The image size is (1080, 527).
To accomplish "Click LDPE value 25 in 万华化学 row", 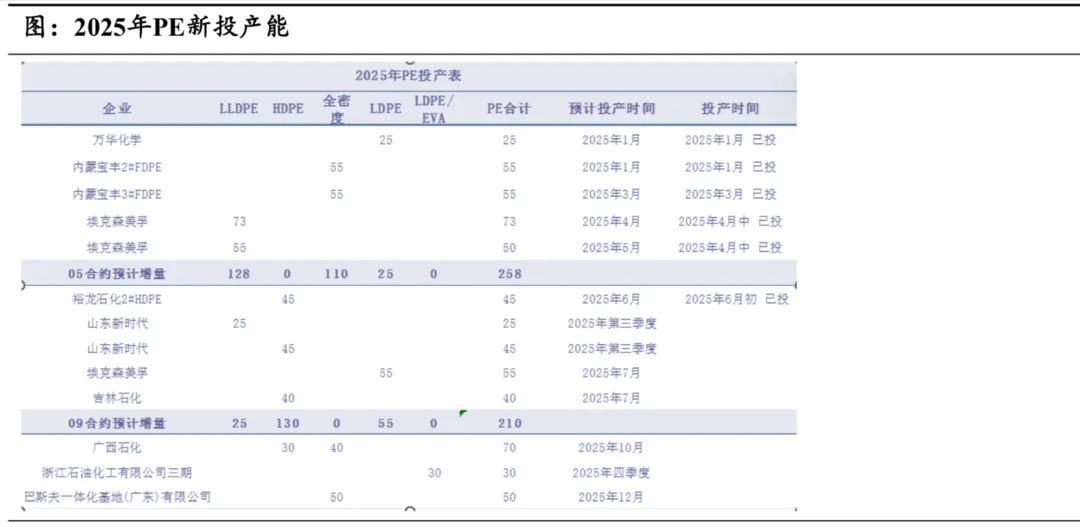I will tap(386, 140).
